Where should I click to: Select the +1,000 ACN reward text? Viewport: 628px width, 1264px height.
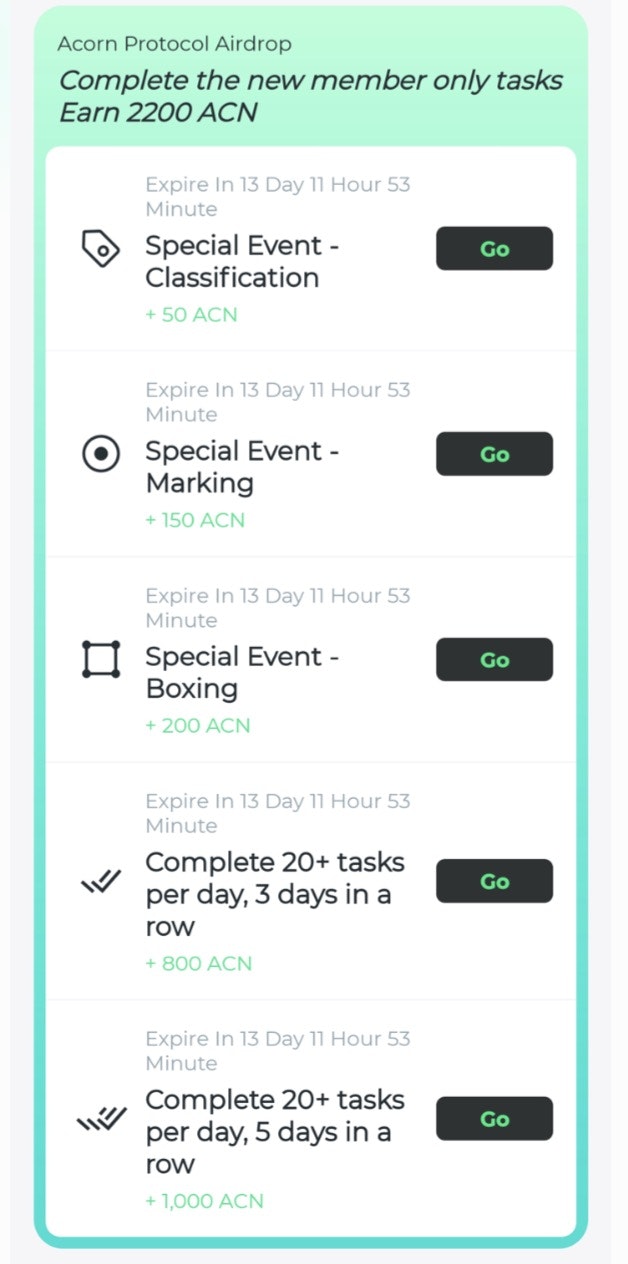(x=205, y=1201)
